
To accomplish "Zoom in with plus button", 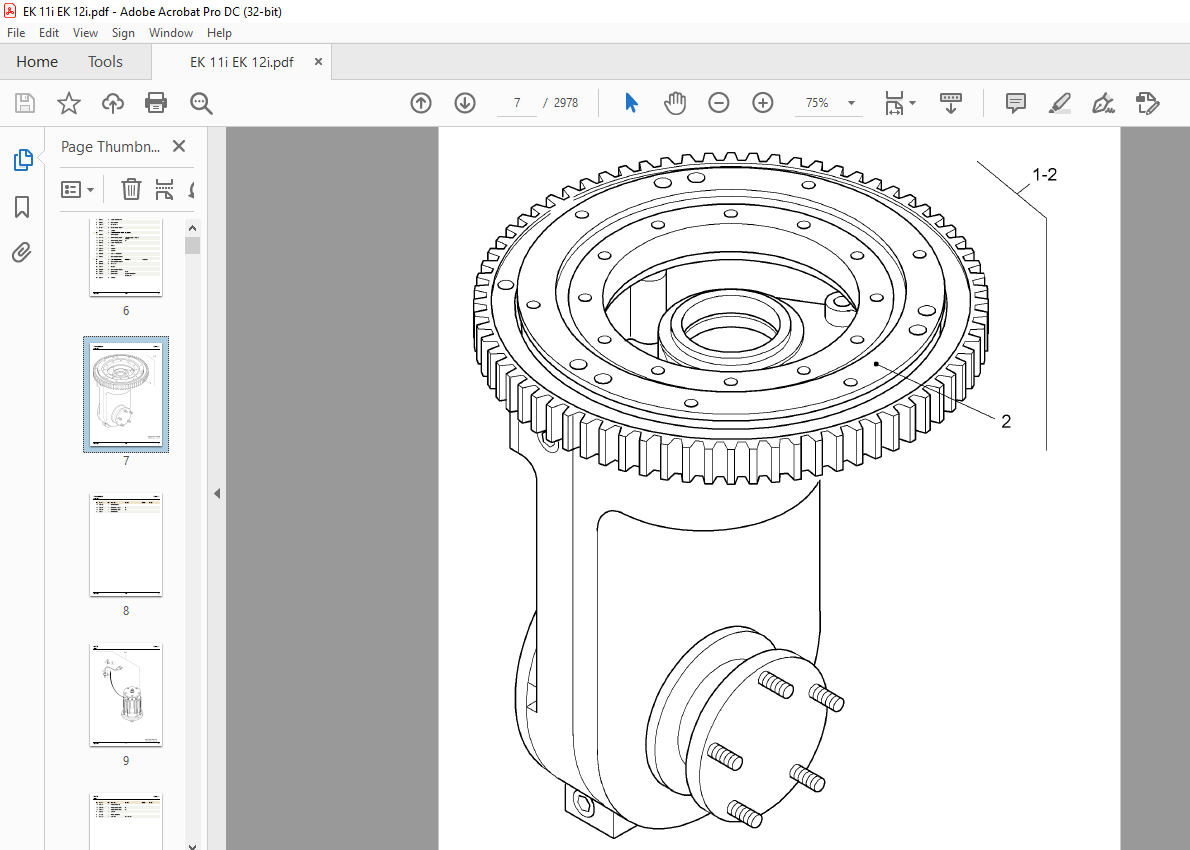I will [763, 102].
